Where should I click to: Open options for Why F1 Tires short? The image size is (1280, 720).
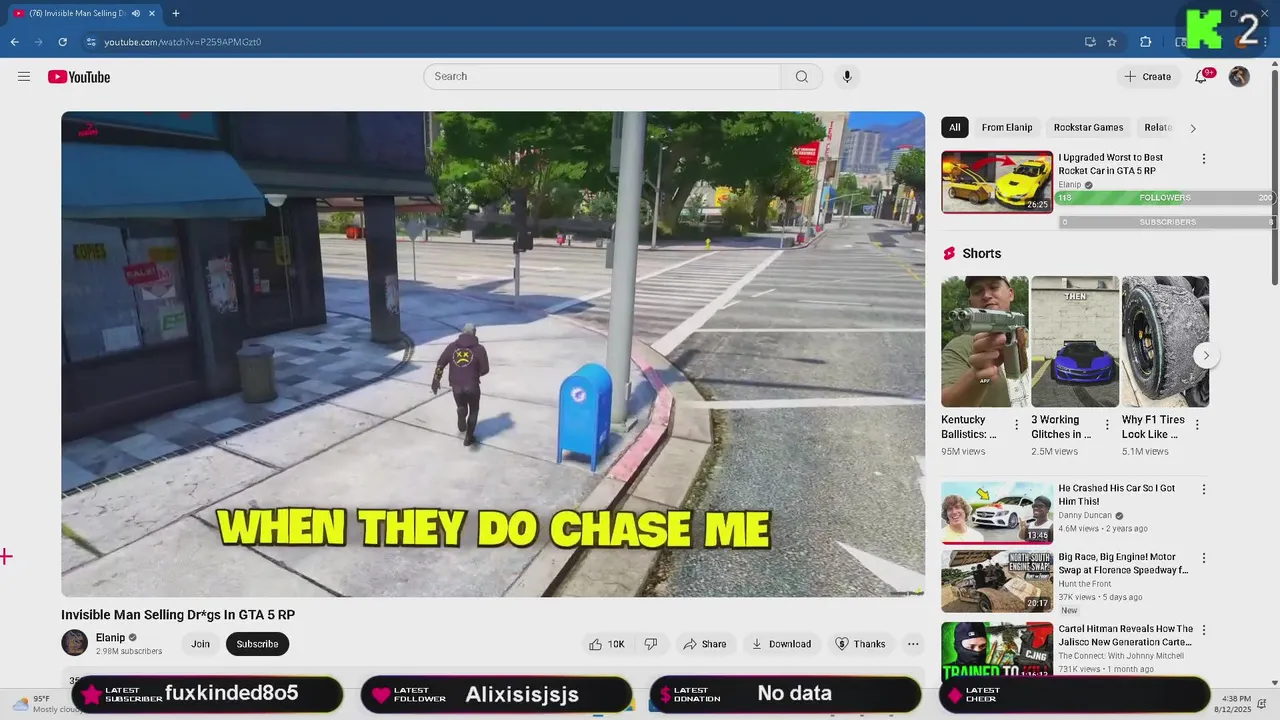(x=1197, y=425)
